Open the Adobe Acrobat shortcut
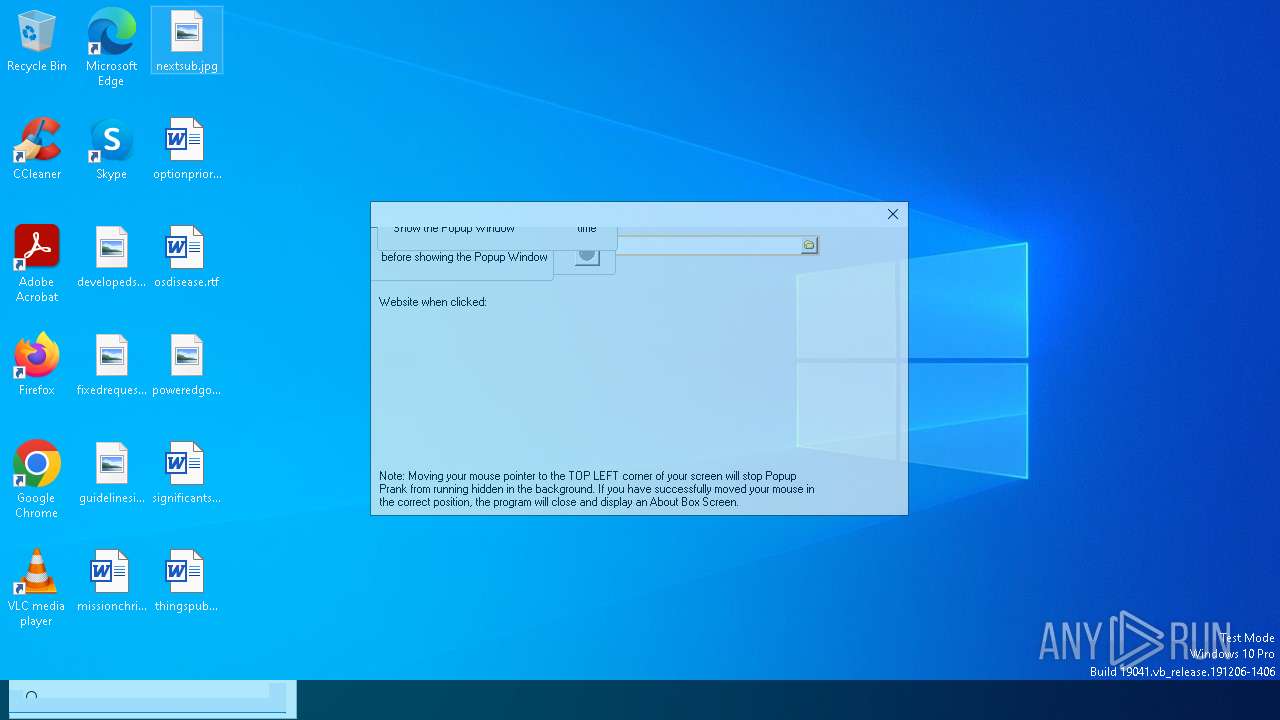Viewport: 1280px width, 720px height. 37,264
